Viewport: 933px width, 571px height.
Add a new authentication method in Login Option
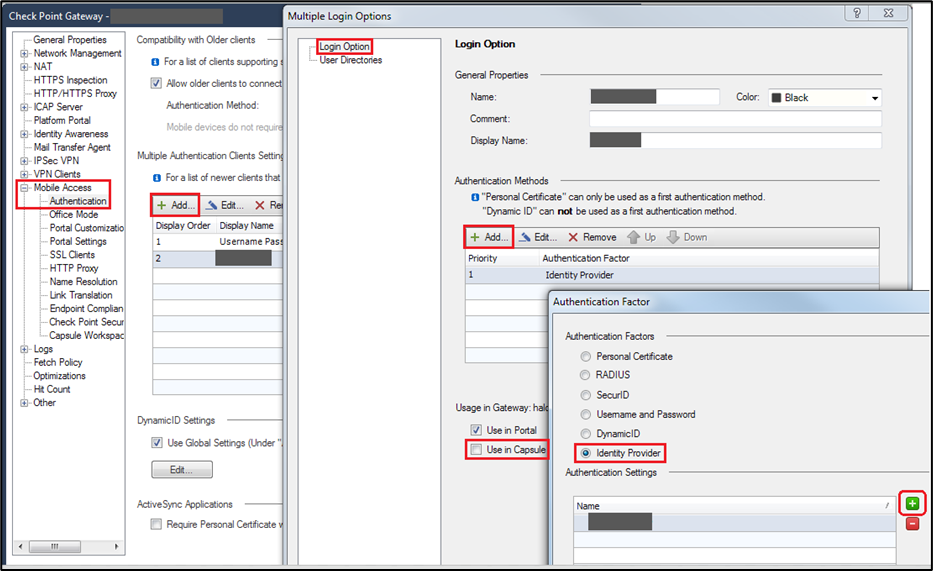(x=489, y=238)
